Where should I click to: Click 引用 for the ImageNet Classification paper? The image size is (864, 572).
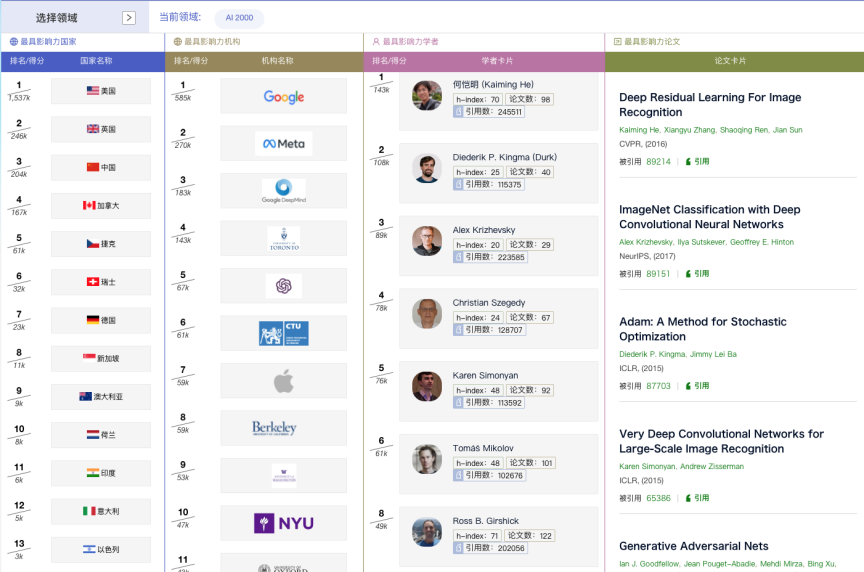(x=698, y=273)
